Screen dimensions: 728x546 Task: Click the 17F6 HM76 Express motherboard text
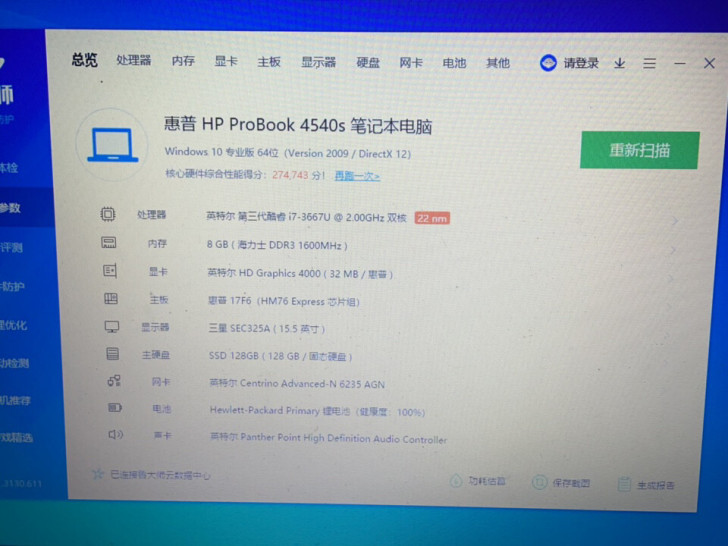pos(283,301)
